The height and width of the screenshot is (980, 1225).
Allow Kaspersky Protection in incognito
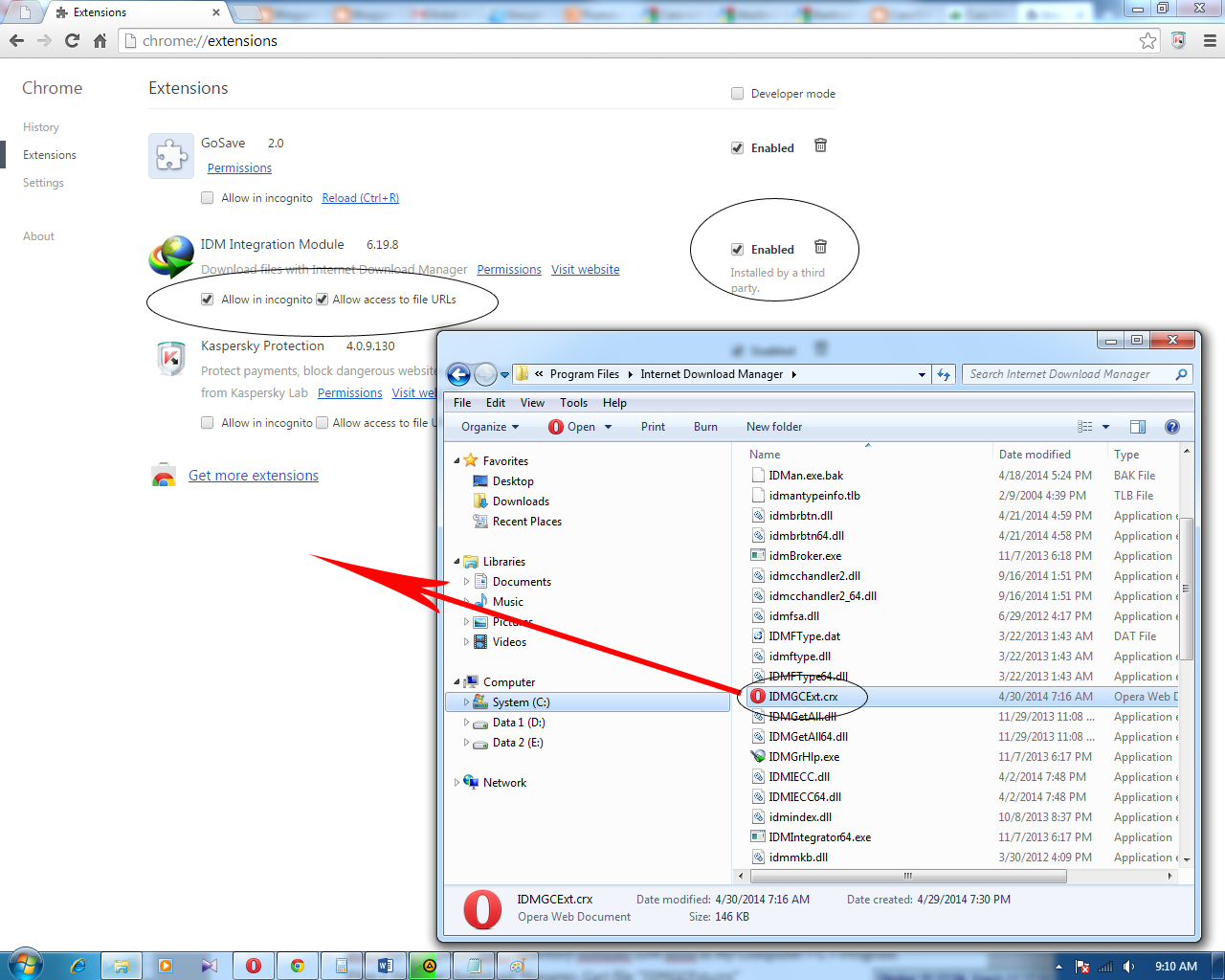(207, 423)
